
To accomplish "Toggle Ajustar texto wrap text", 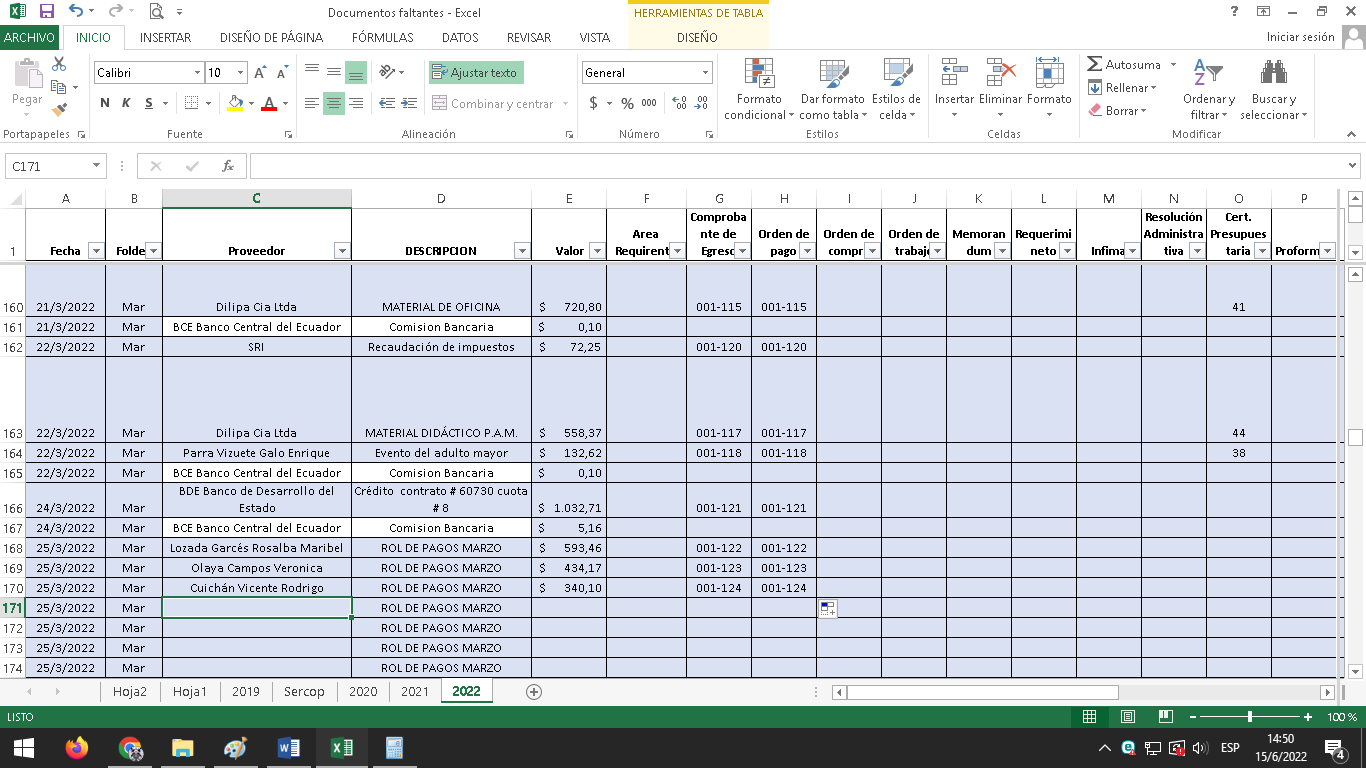I will tap(476, 73).
